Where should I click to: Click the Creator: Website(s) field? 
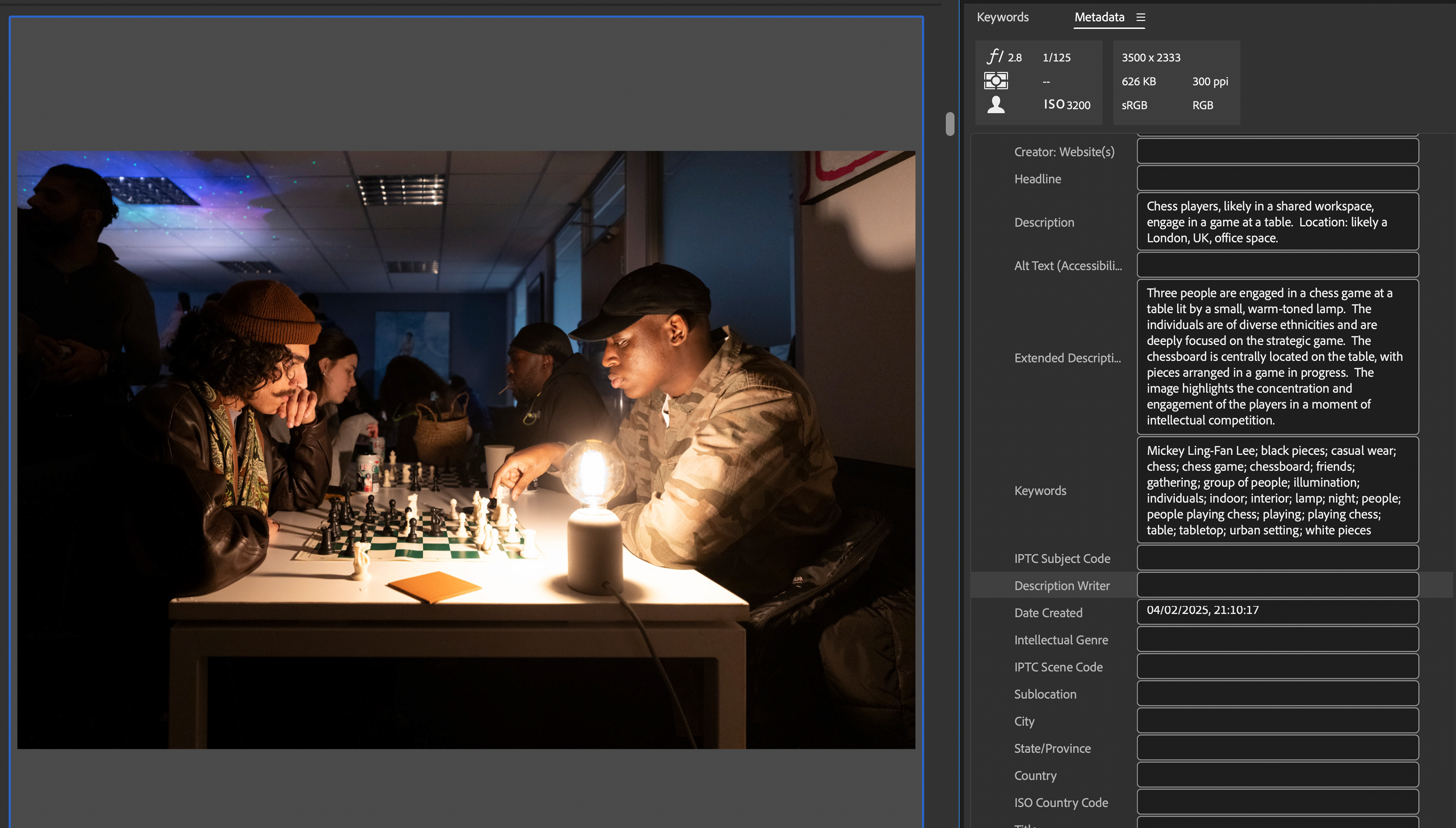1277,151
